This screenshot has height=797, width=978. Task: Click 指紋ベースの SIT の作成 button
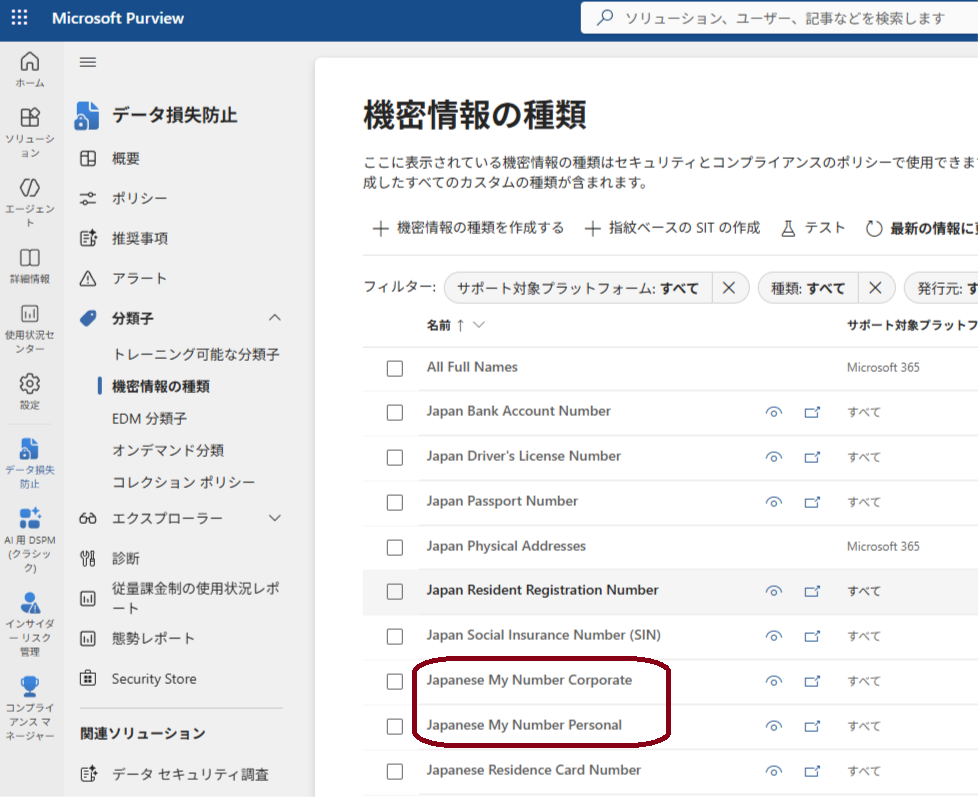pos(672,228)
